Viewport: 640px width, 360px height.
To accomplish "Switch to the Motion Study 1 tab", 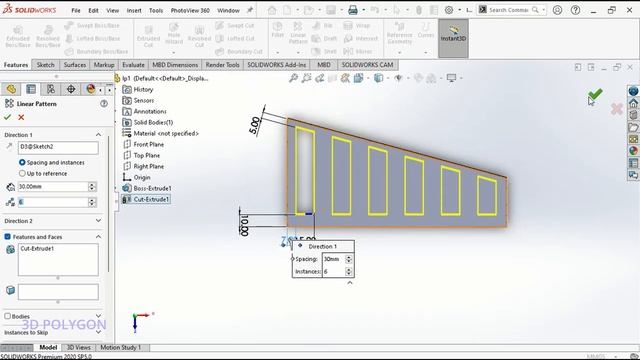I will coord(120,347).
